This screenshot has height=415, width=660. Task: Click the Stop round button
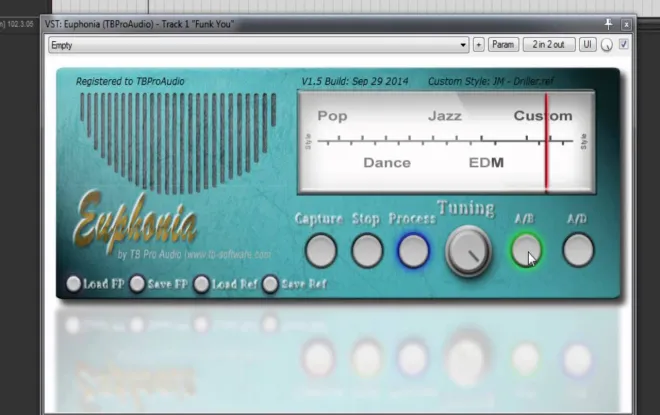(x=367, y=251)
